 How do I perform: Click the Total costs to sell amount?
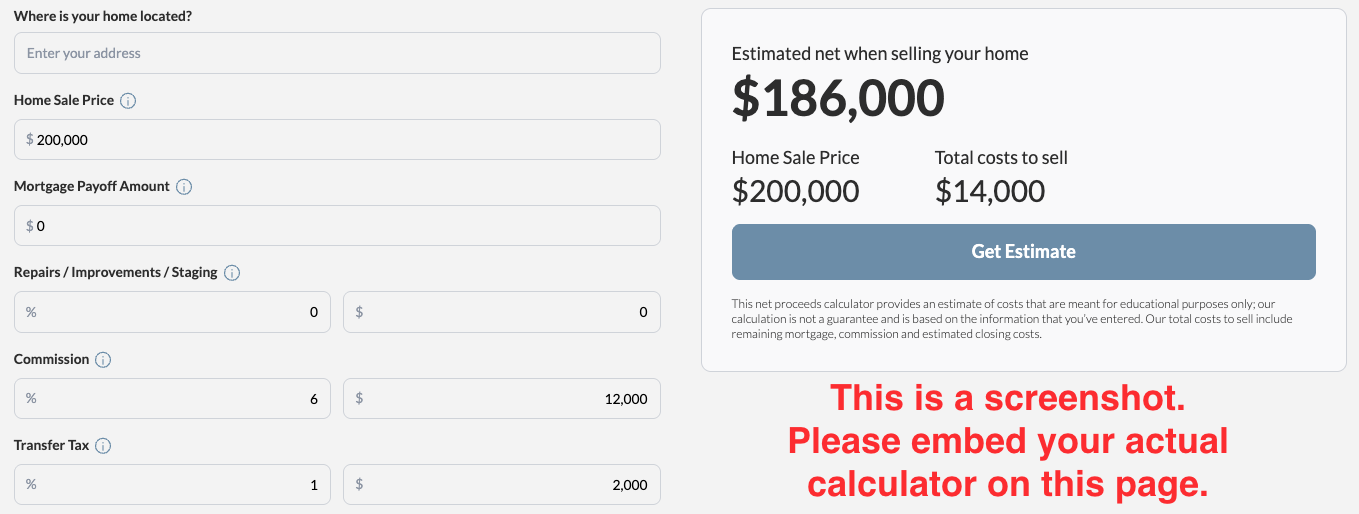[x=989, y=191]
